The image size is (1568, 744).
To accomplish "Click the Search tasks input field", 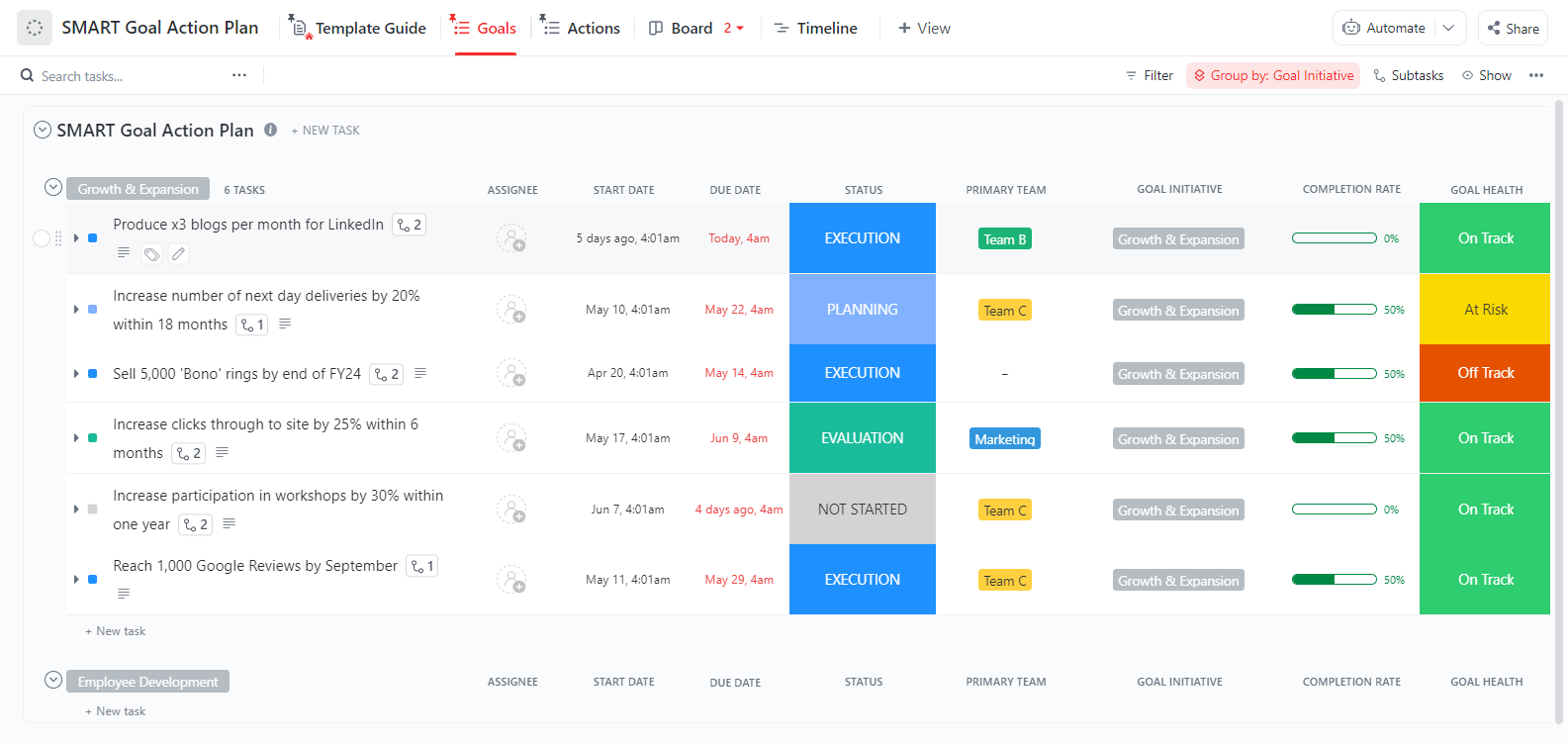I will click(129, 75).
